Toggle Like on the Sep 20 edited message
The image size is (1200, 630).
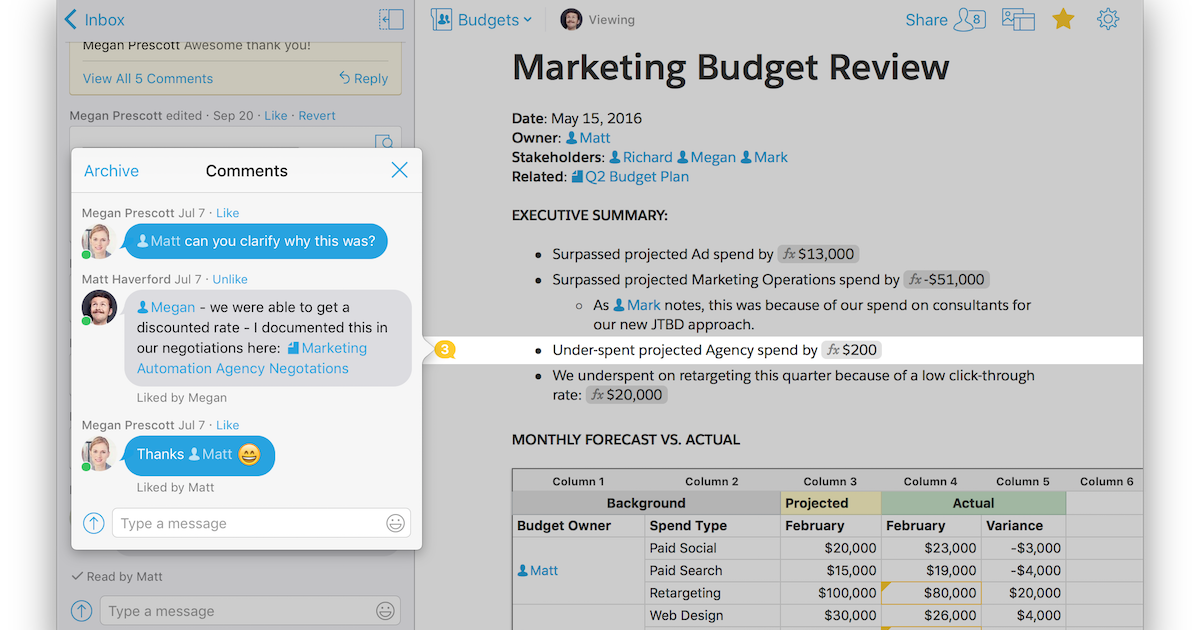(x=276, y=115)
